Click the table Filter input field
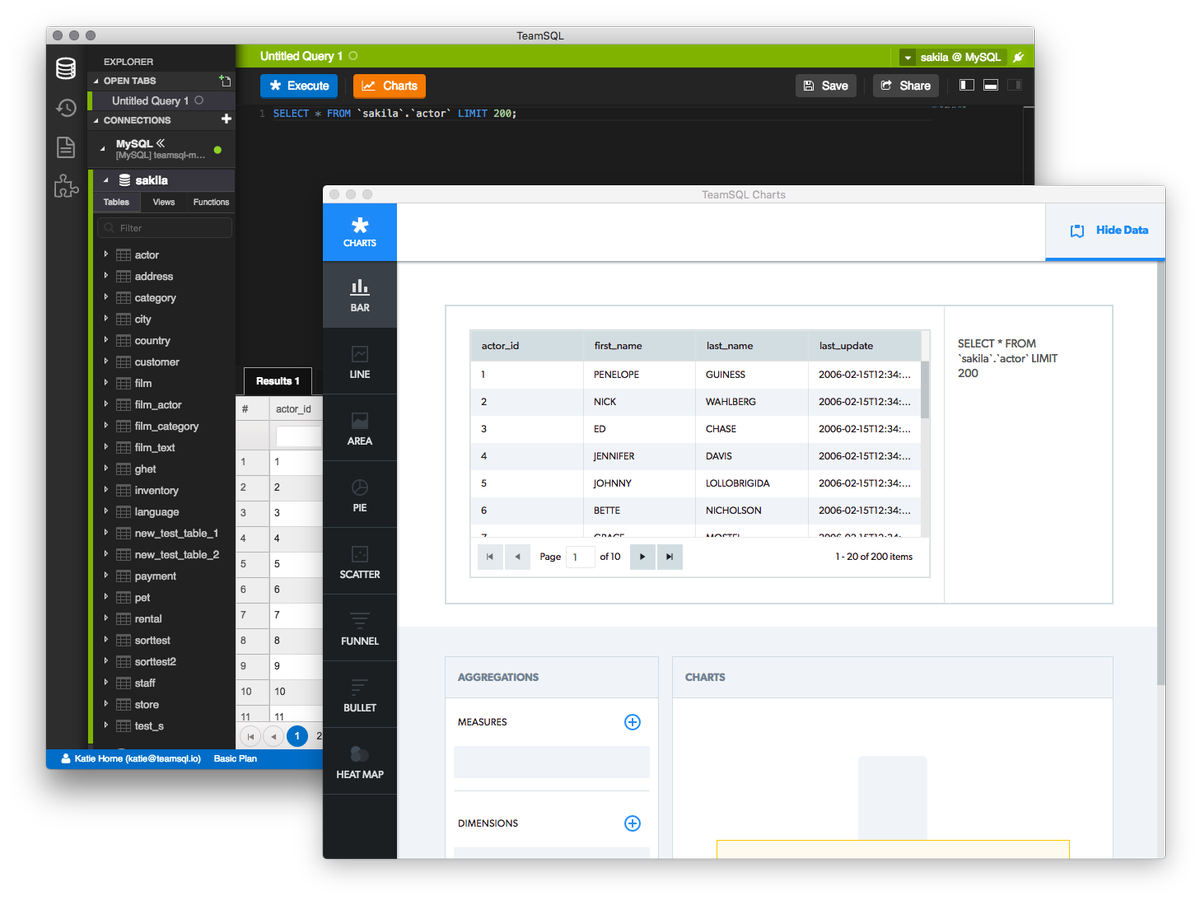 (164, 228)
